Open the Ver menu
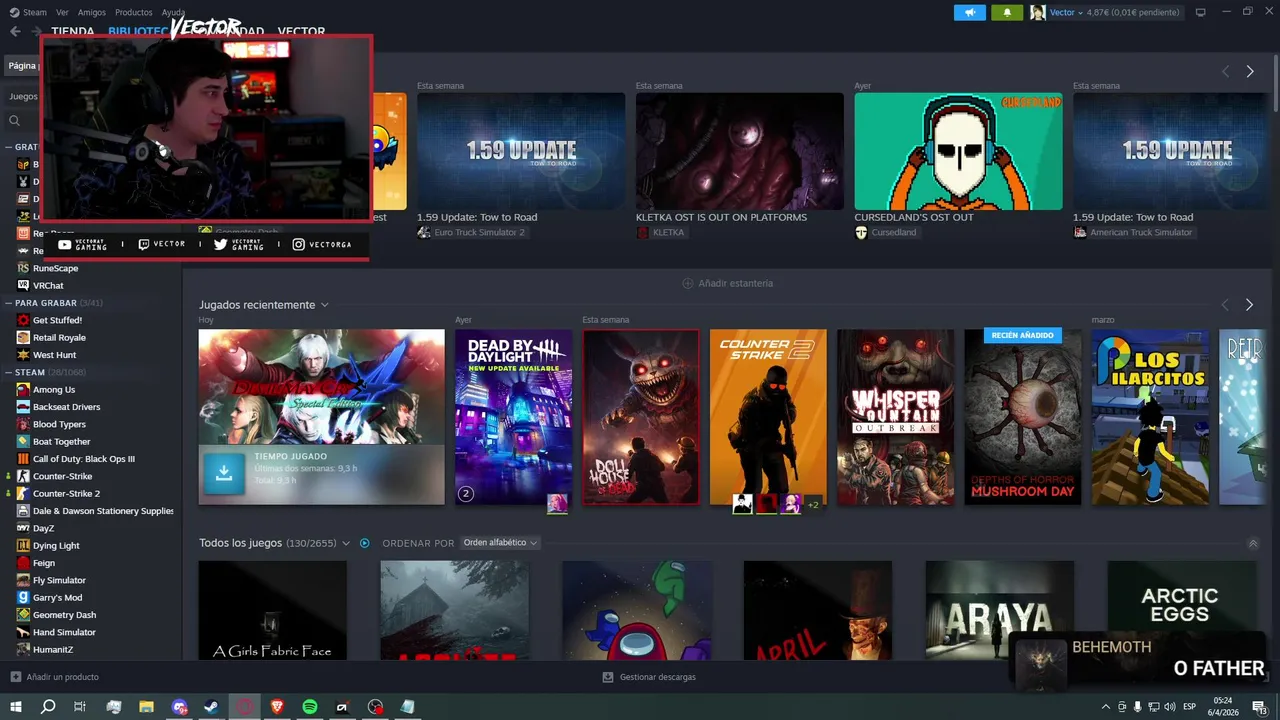The image size is (1280, 720). tap(62, 12)
